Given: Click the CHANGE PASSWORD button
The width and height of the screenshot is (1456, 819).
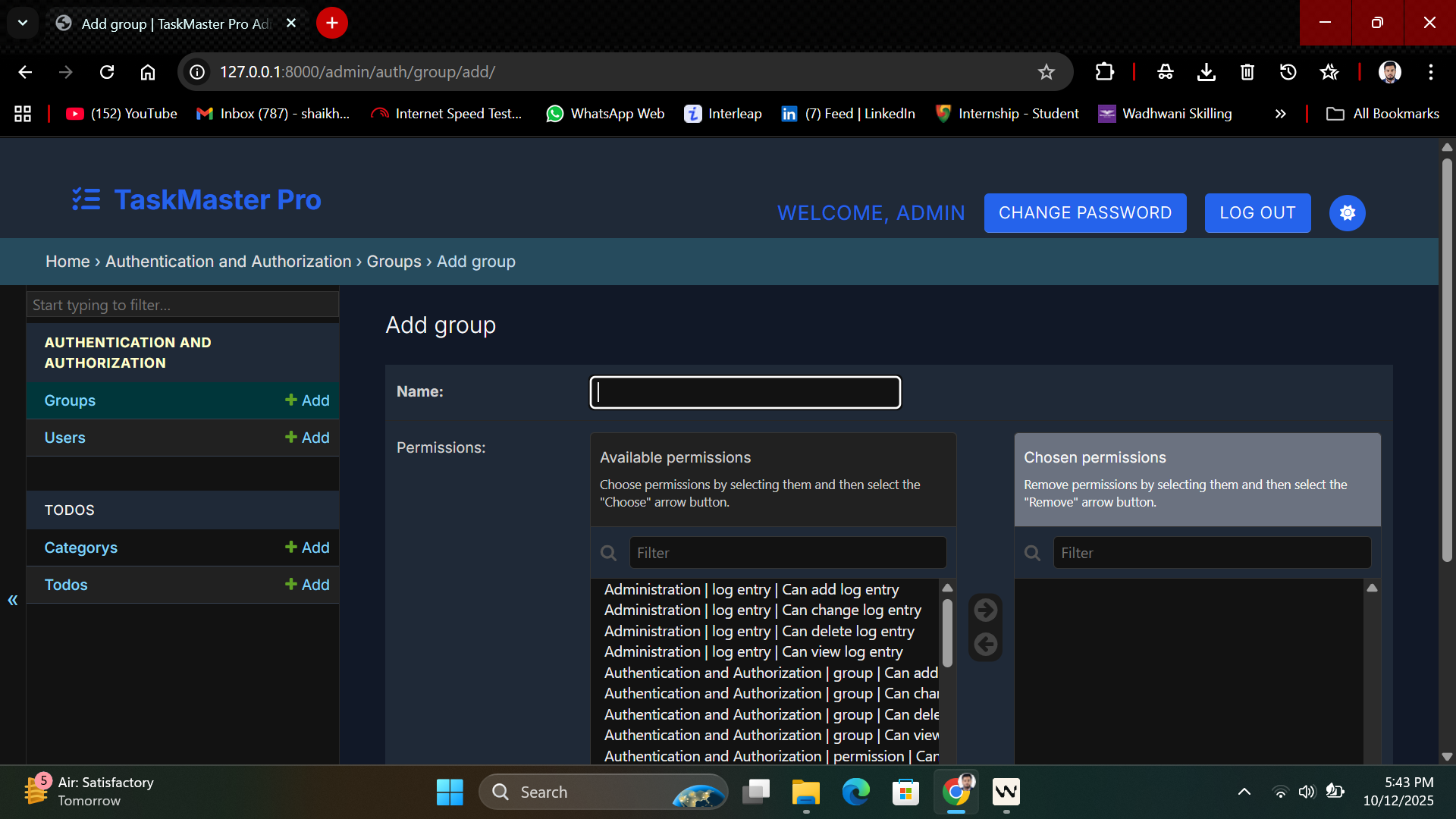Looking at the screenshot, I should (1085, 213).
